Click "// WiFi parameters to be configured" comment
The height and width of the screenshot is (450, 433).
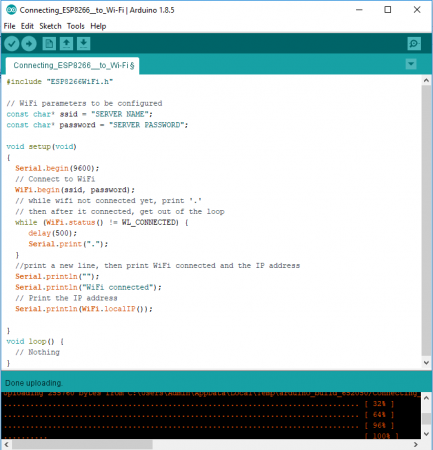tap(84, 103)
